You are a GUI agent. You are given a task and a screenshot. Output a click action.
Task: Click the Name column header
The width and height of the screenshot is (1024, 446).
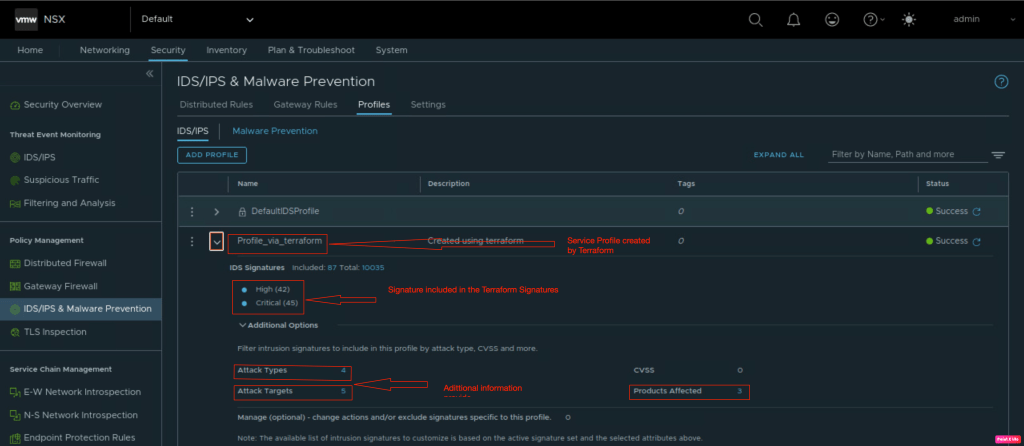[248, 184]
